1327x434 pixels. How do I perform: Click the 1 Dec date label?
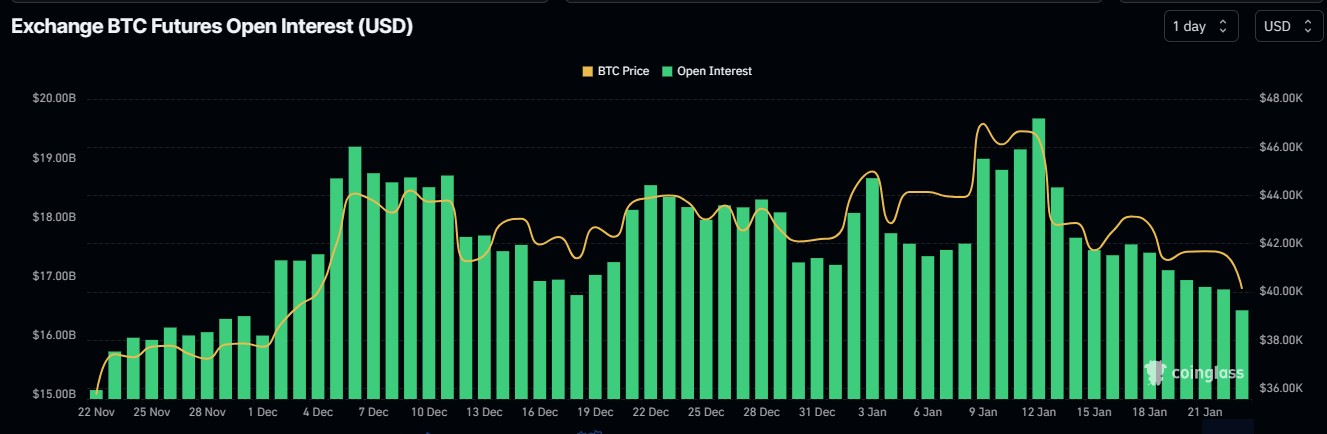[262, 412]
